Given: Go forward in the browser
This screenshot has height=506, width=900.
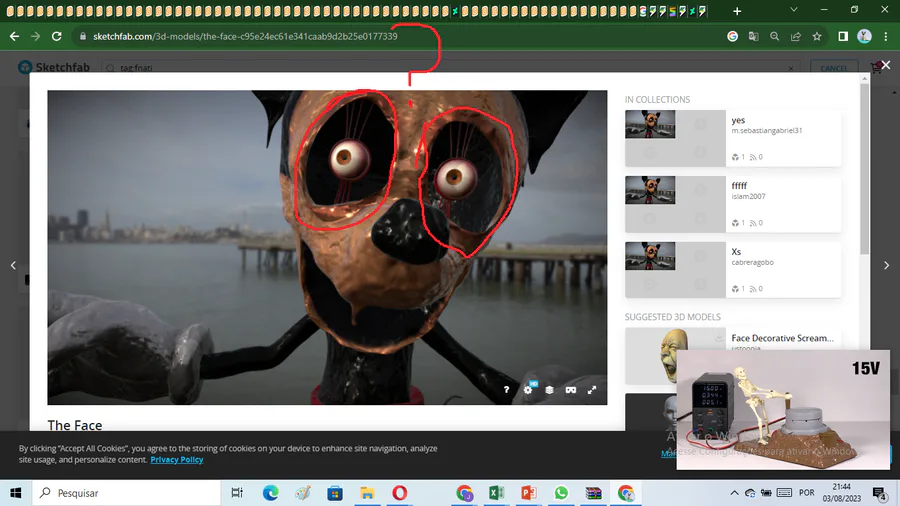Looking at the screenshot, I should (36, 36).
